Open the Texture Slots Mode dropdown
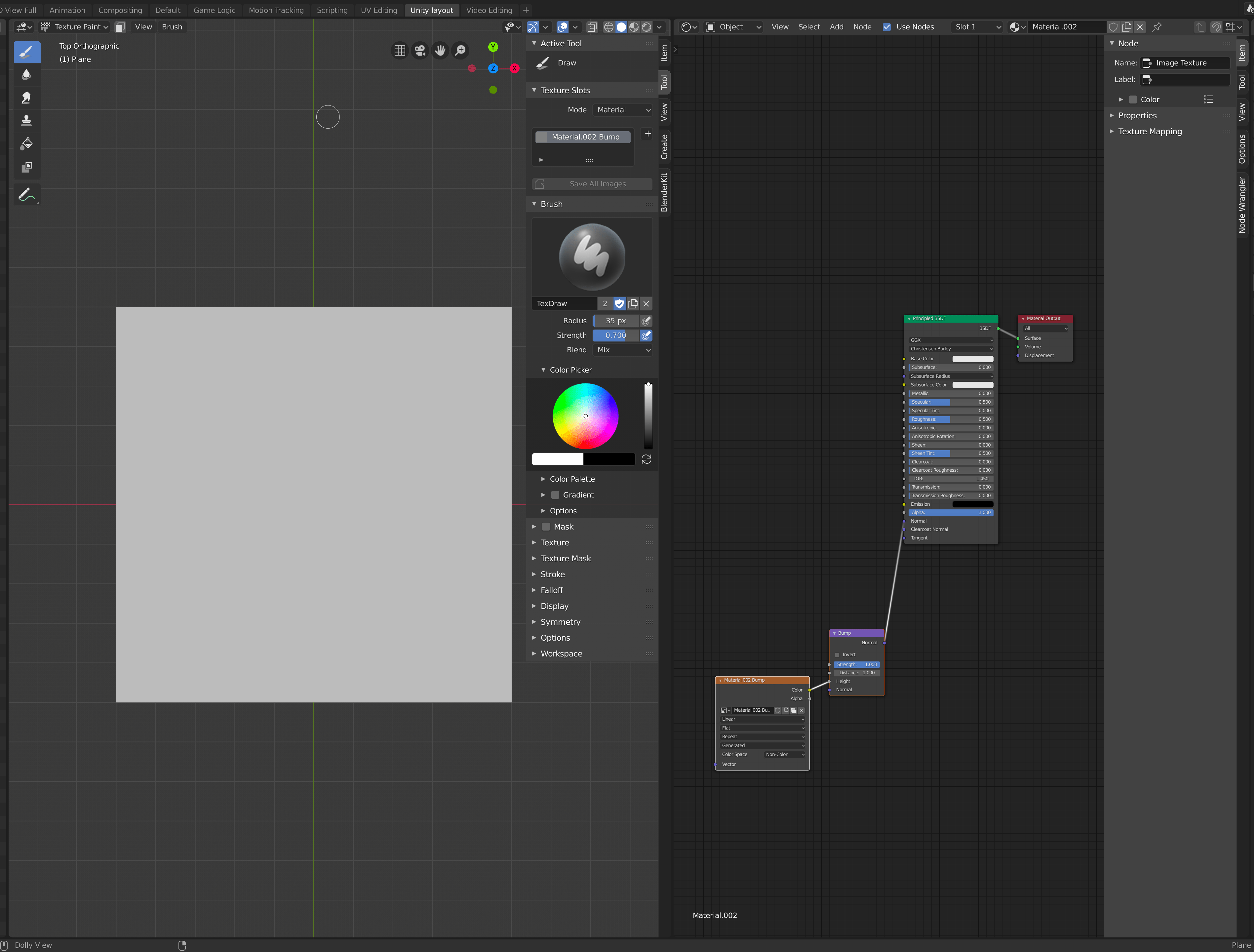 click(x=623, y=110)
